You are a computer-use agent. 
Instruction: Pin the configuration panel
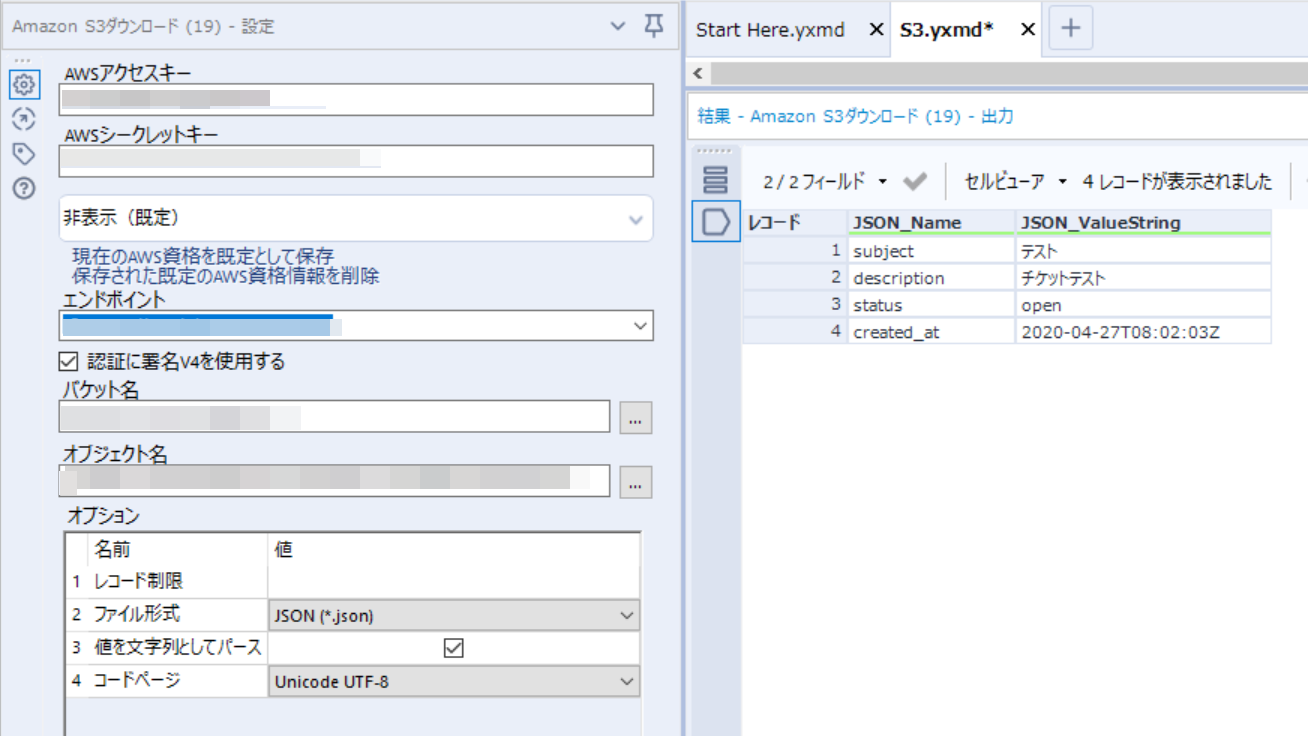tap(653, 27)
